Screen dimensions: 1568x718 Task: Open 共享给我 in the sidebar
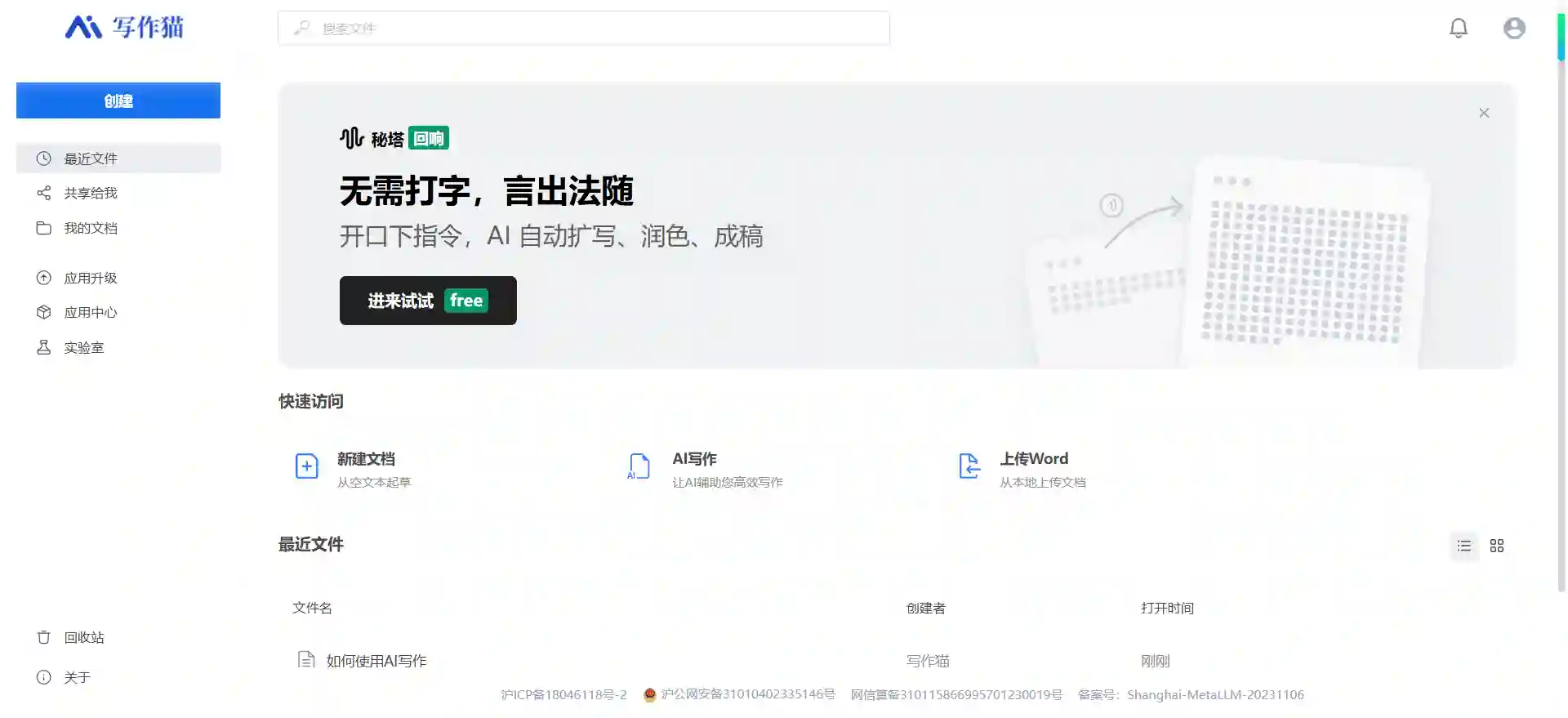point(118,193)
